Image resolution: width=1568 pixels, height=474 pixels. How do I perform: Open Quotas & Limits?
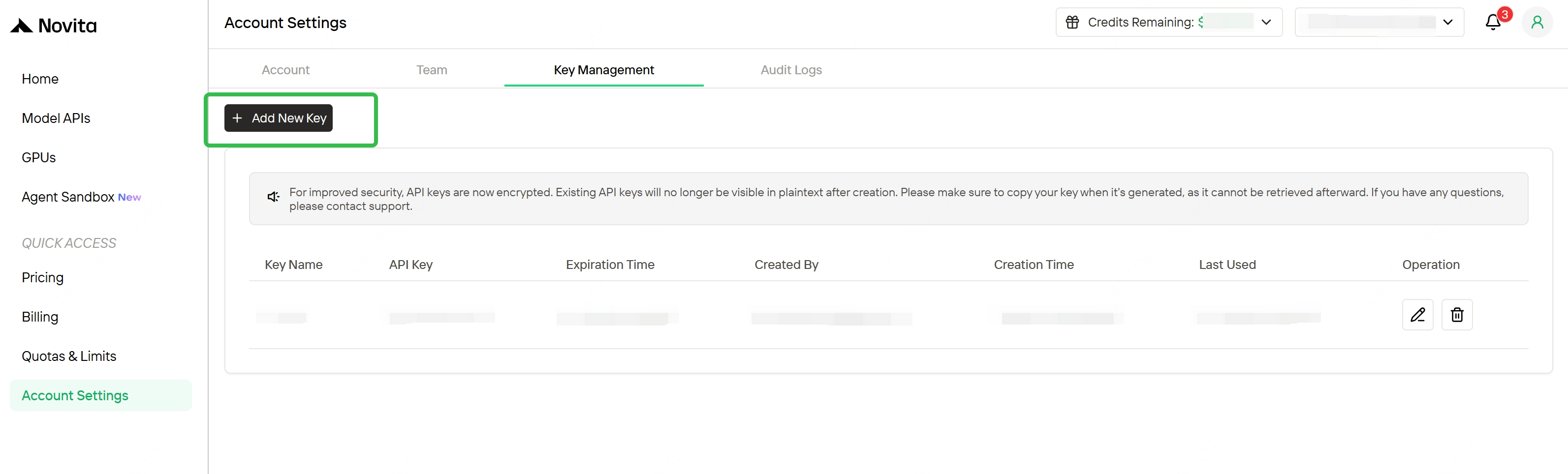(x=69, y=356)
